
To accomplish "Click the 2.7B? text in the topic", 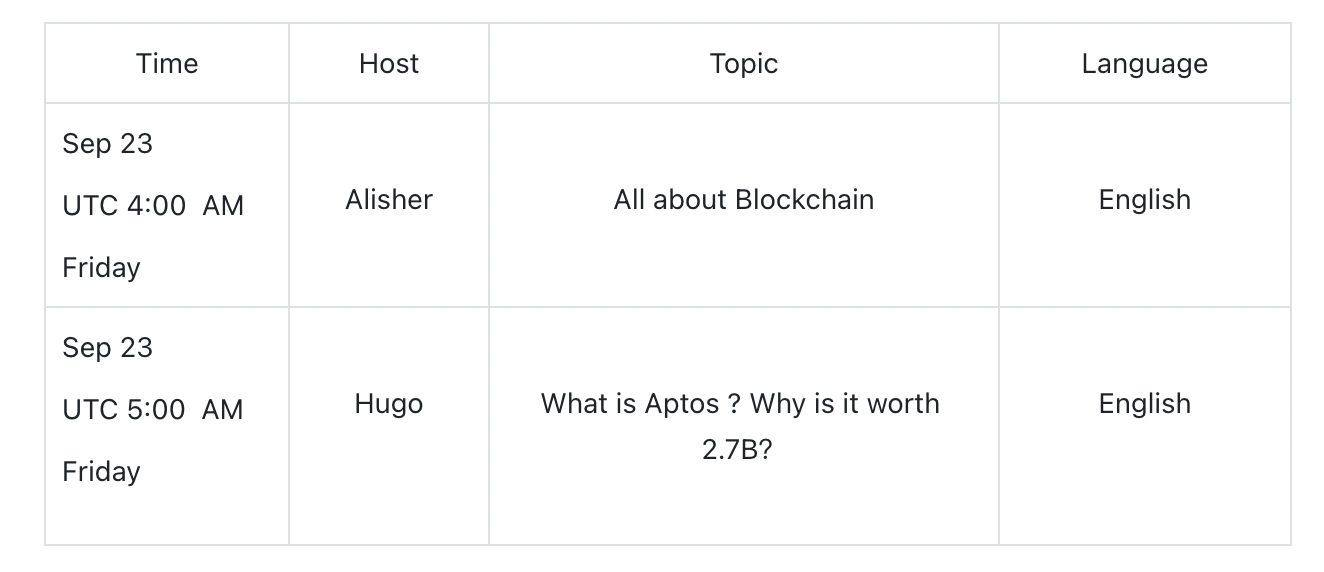I will point(737,449).
